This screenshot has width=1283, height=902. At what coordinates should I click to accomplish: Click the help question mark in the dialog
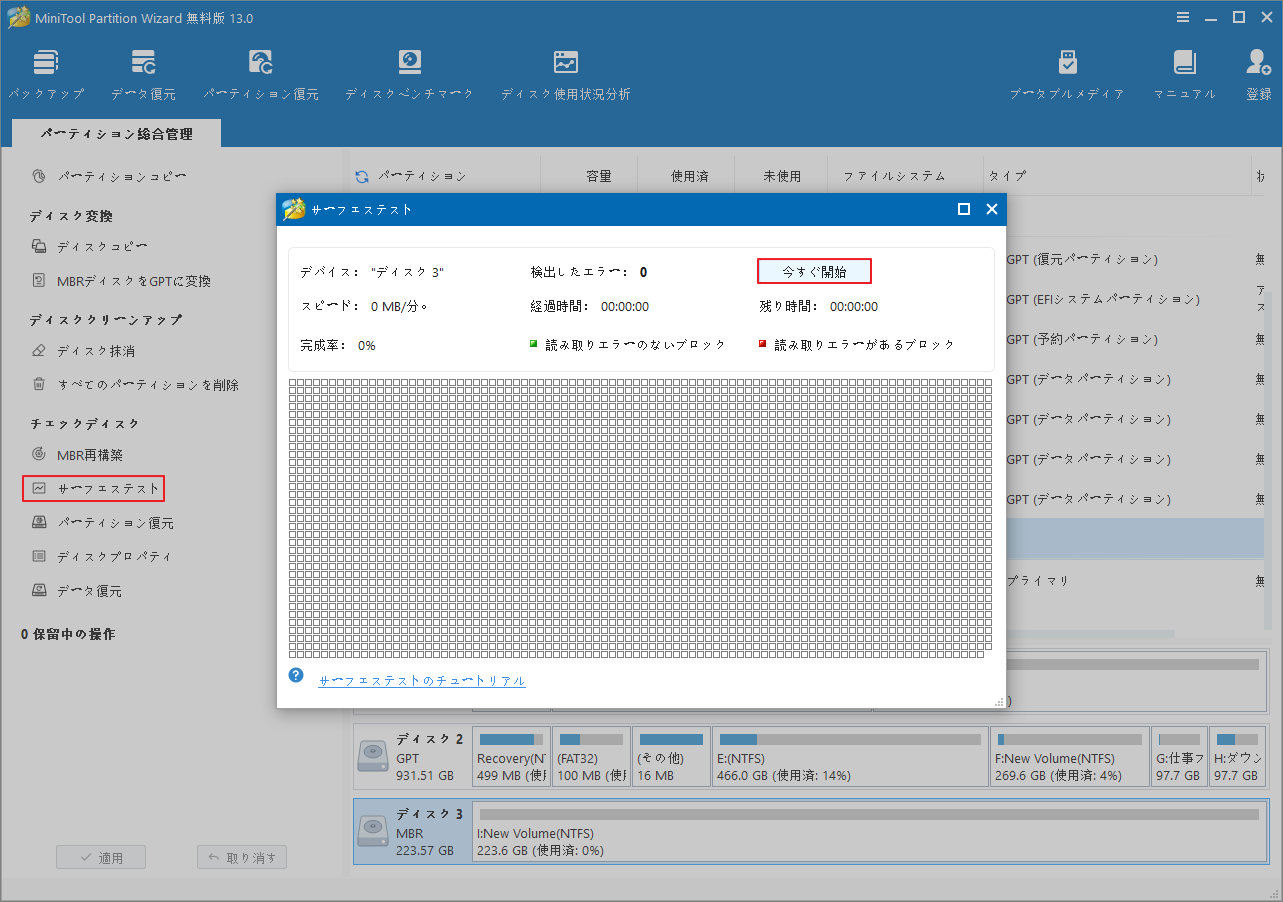click(x=296, y=675)
